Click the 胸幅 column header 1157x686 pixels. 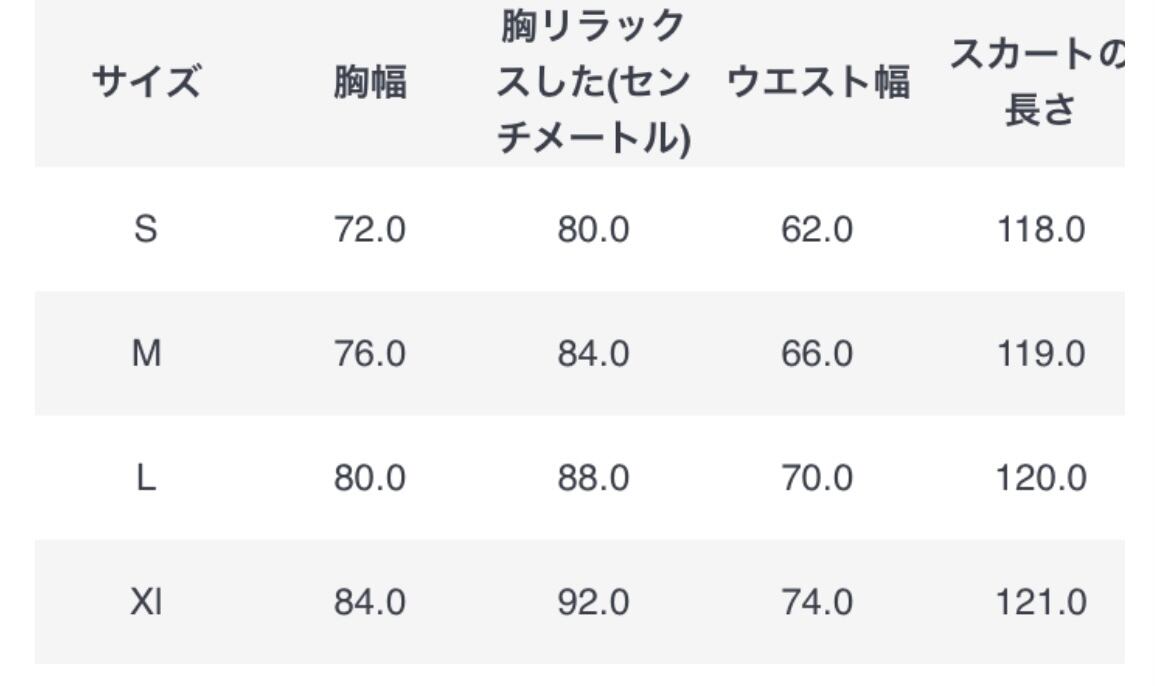[370, 83]
